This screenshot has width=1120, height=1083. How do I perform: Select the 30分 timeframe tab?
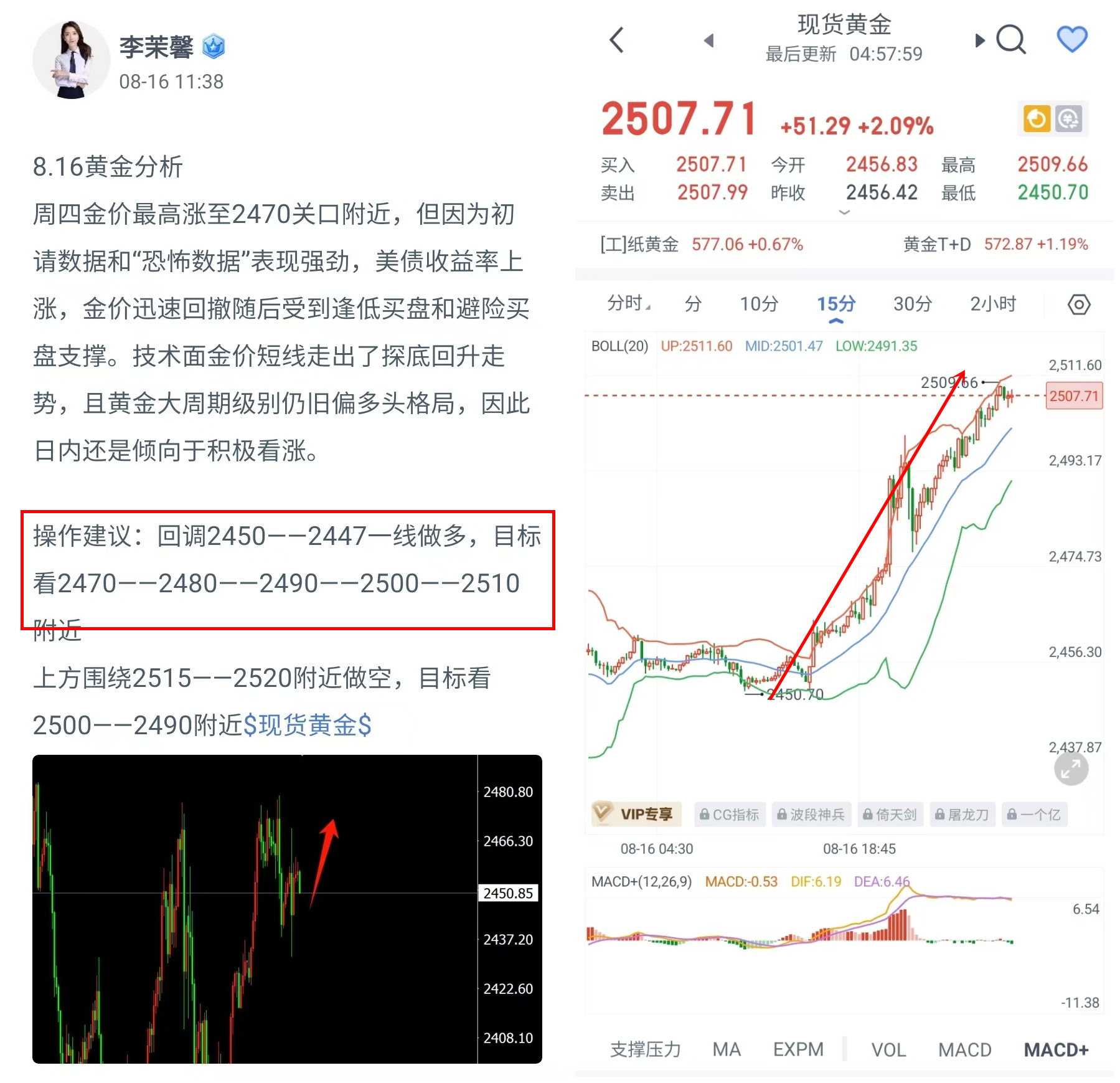click(x=913, y=304)
